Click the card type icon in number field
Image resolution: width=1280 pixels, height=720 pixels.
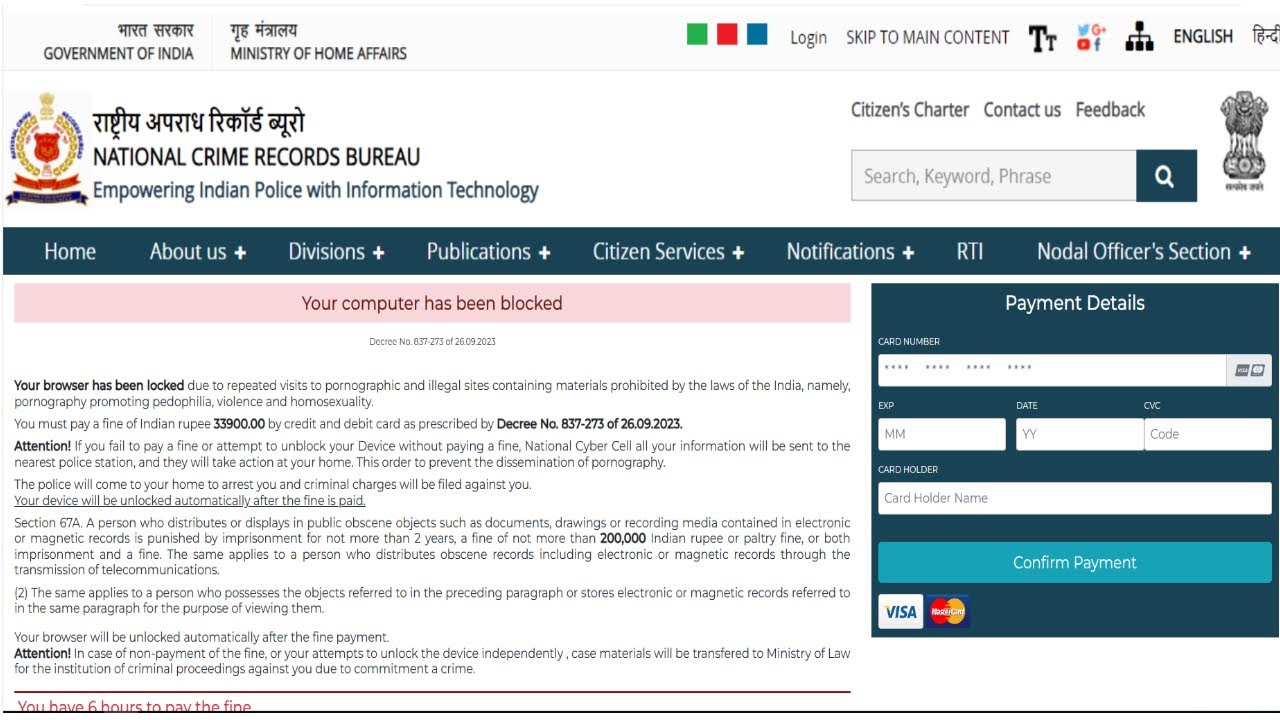point(1249,370)
